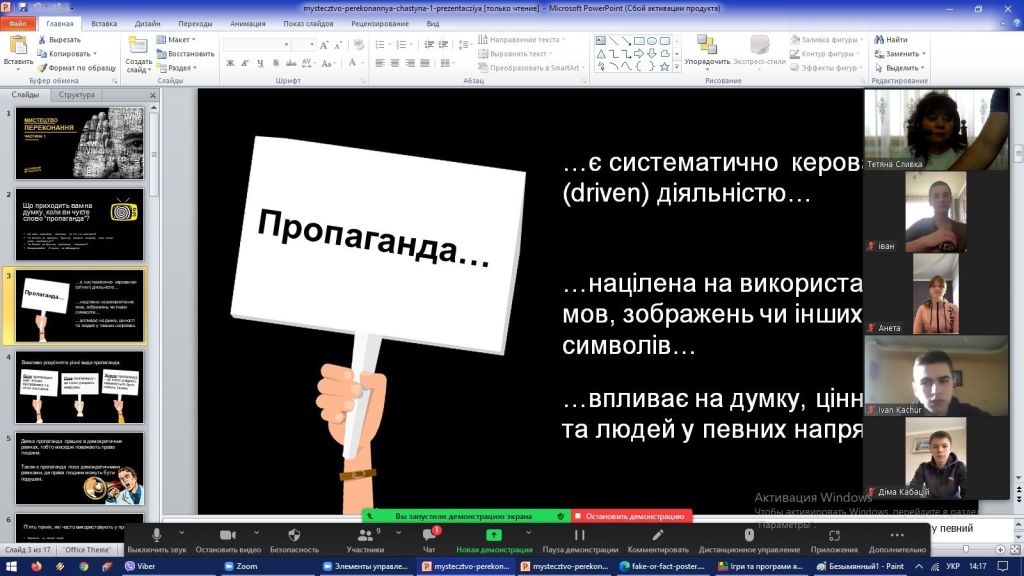This screenshot has width=1024, height=576.
Task: Open More (Дополнительно) options in Zoom
Action: [x=897, y=540]
